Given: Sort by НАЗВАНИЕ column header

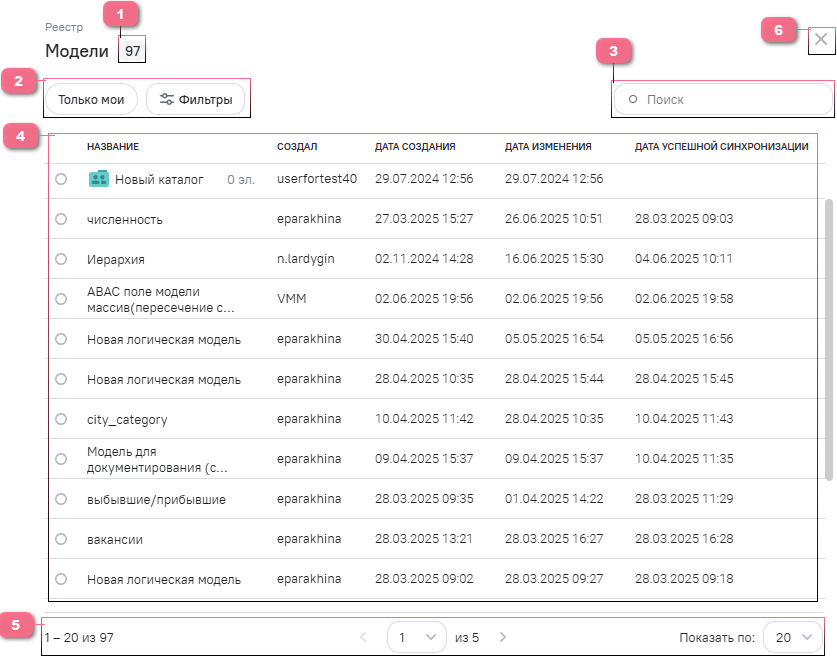Looking at the screenshot, I should click(112, 147).
